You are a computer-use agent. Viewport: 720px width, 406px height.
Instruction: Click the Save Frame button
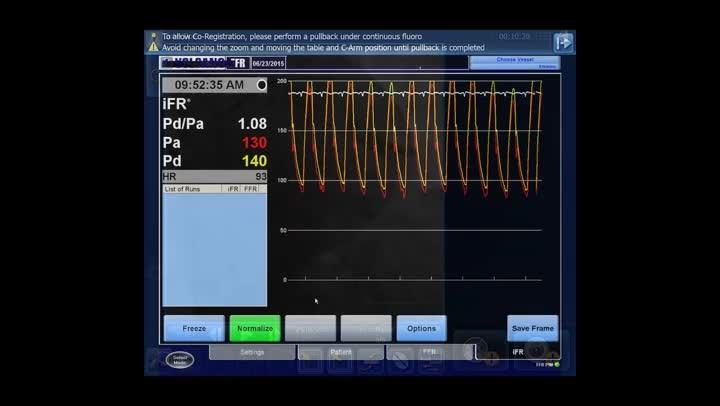(x=533, y=328)
